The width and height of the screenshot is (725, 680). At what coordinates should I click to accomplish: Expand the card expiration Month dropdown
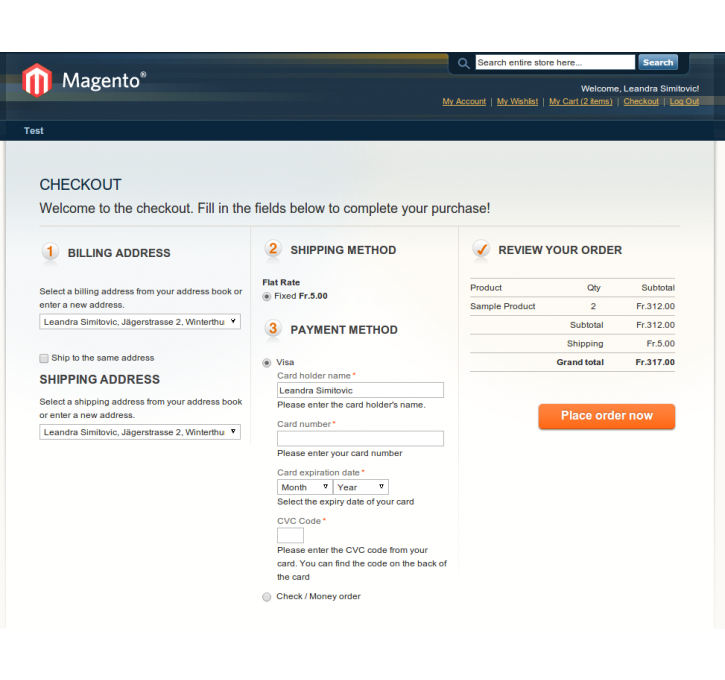305,487
